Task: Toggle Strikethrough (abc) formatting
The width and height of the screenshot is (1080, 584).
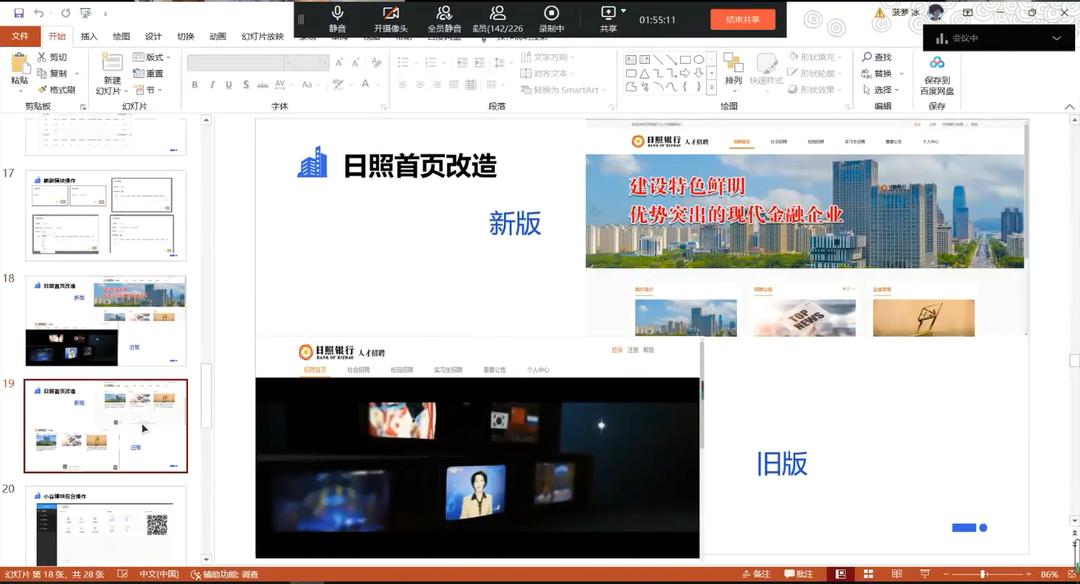Action: point(262,84)
